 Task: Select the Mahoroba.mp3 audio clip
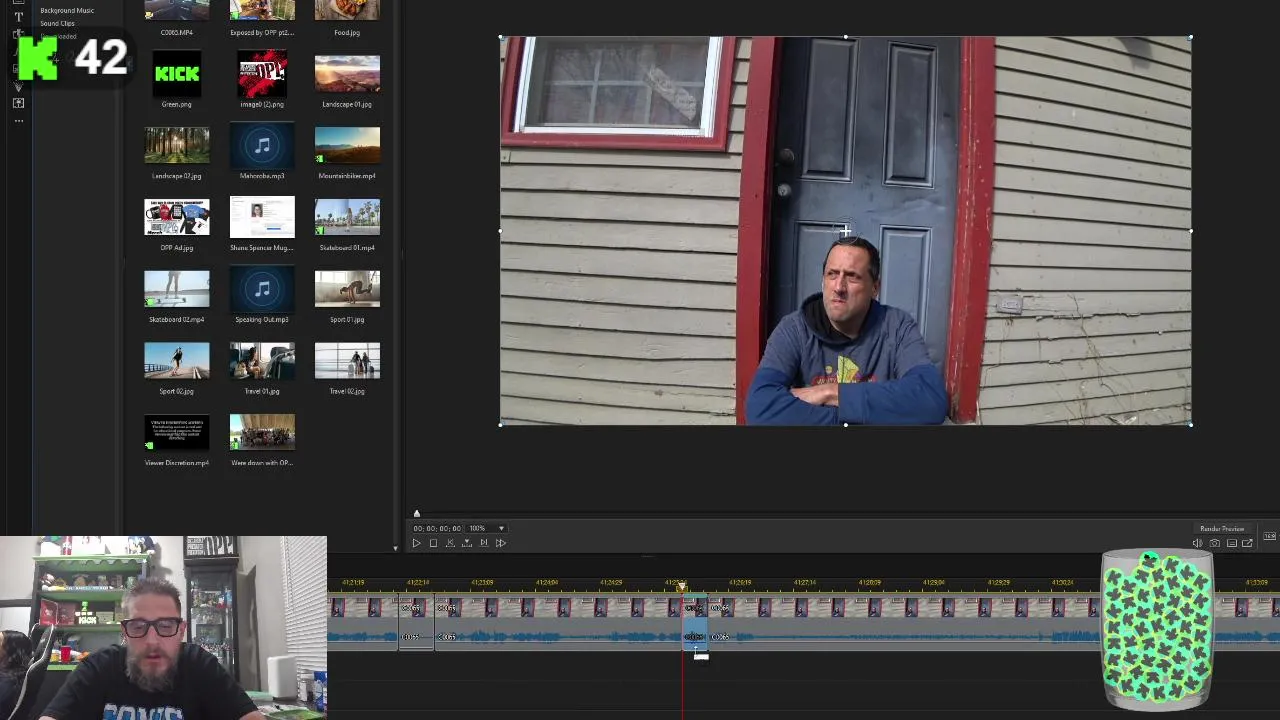[262, 145]
